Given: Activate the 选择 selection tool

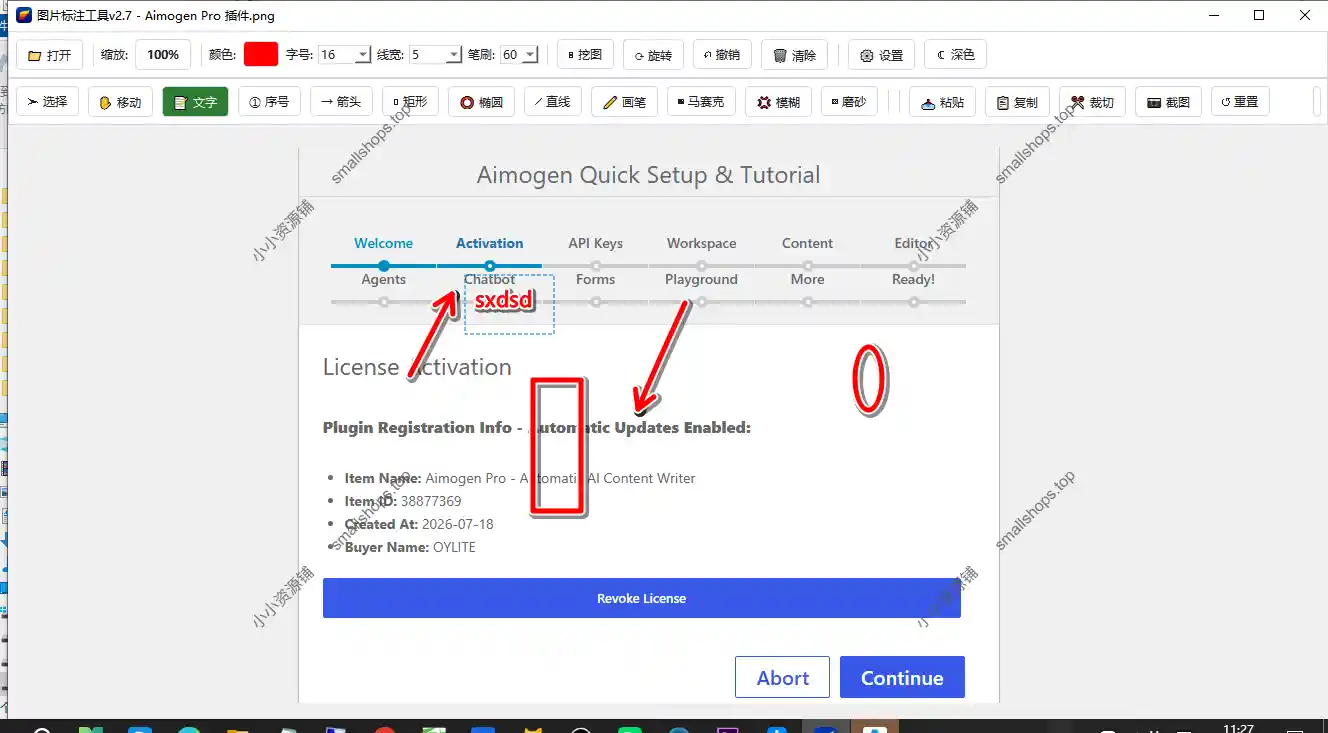Looking at the screenshot, I should [48, 102].
